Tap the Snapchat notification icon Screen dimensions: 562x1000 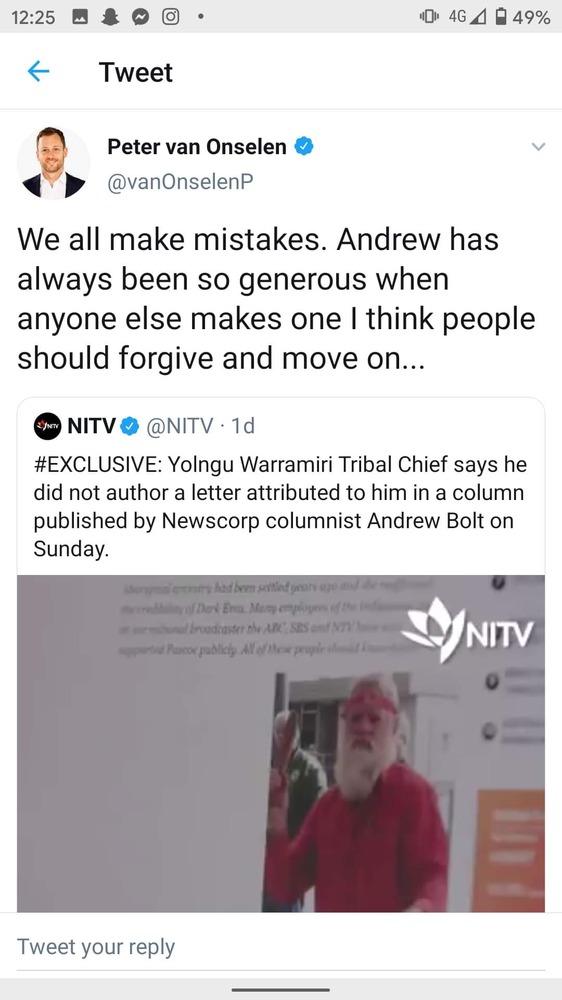110,18
